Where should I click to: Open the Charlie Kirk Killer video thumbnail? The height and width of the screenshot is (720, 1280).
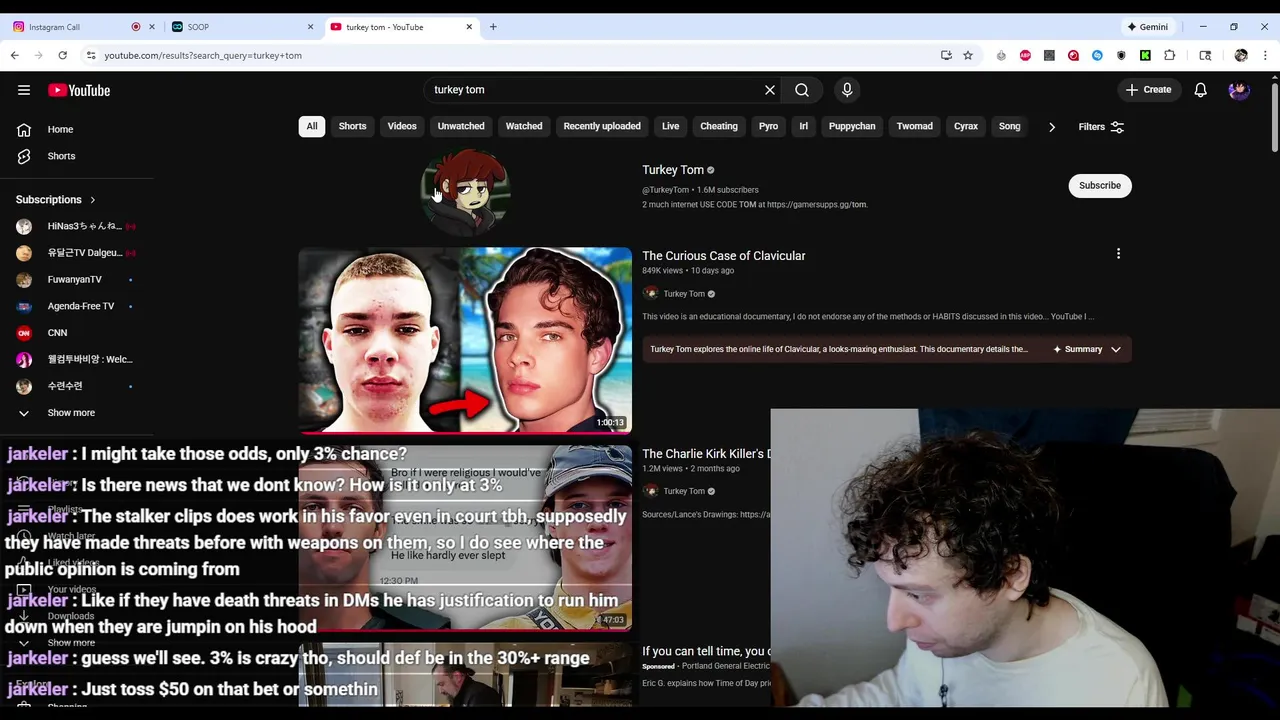pyautogui.click(x=465, y=537)
